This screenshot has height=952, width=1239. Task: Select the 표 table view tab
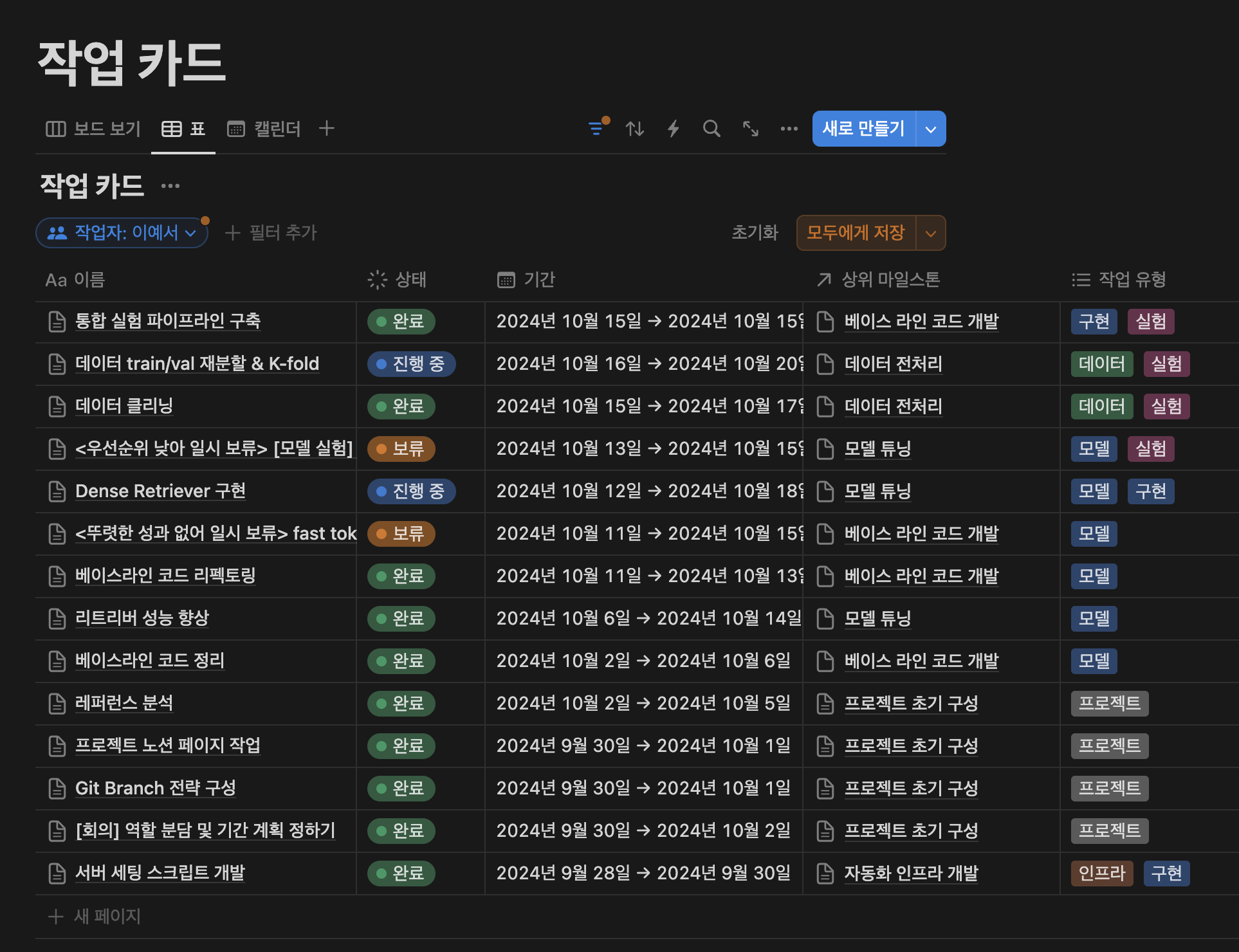183,129
